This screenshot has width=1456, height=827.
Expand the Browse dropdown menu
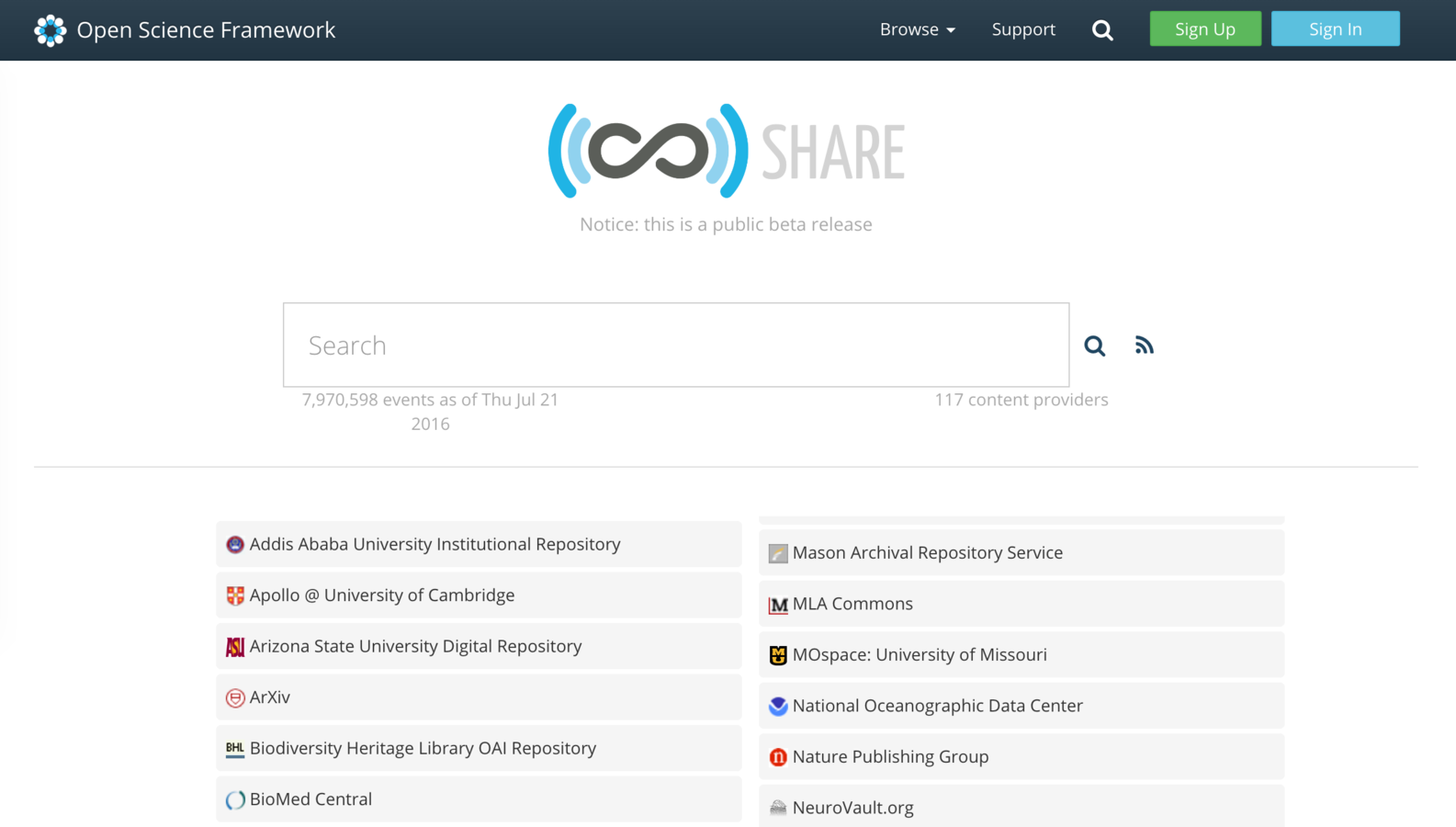917,29
